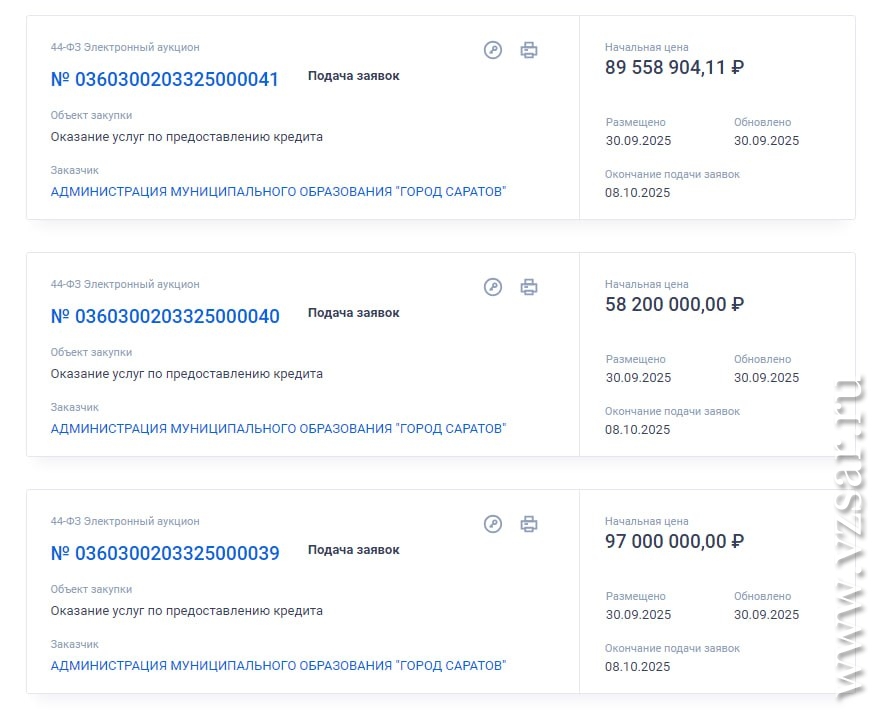Screen dimensions: 879x716
Task: Open purchase link № 0360300203325000041
Action: [x=165, y=80]
